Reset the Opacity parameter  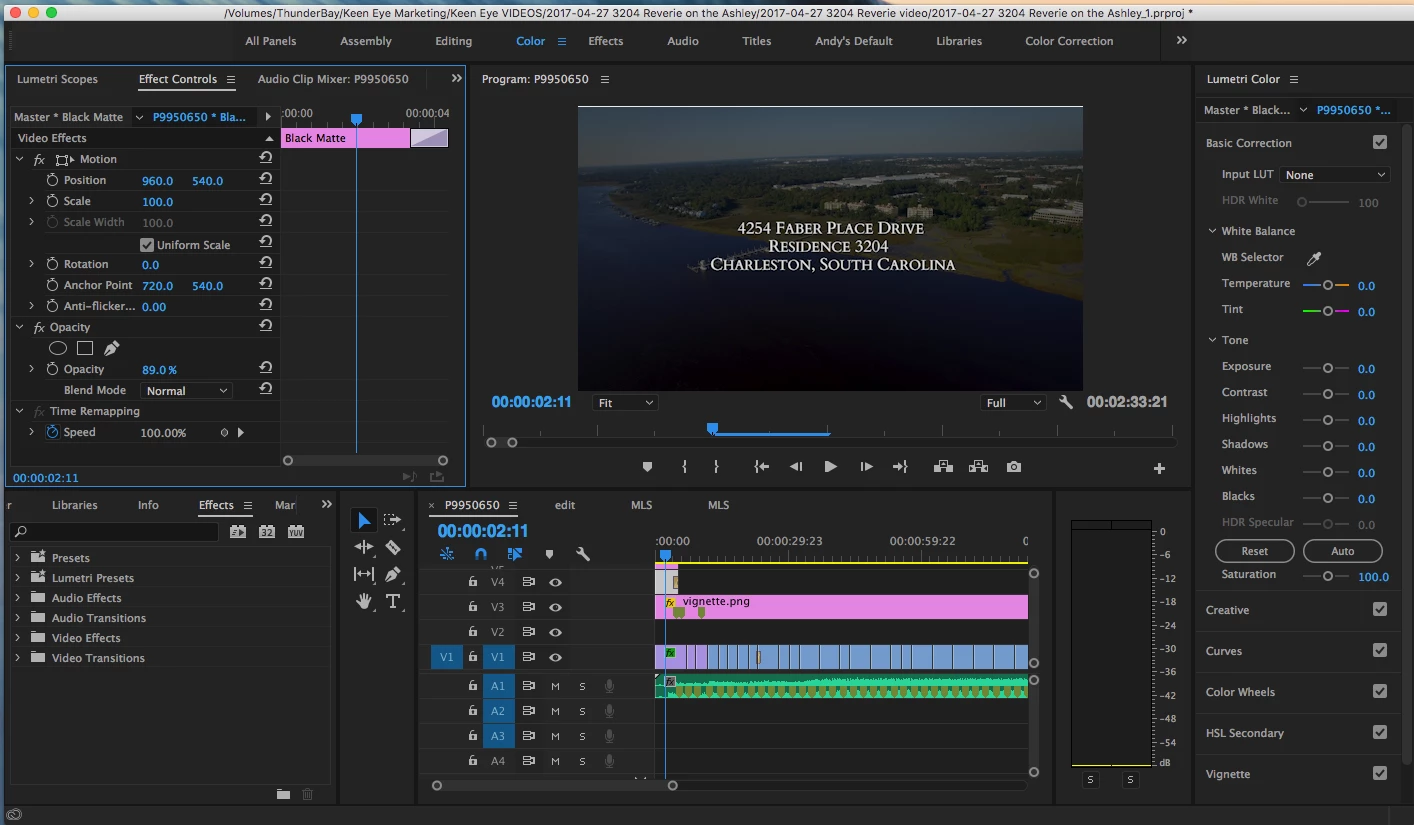[x=266, y=369]
